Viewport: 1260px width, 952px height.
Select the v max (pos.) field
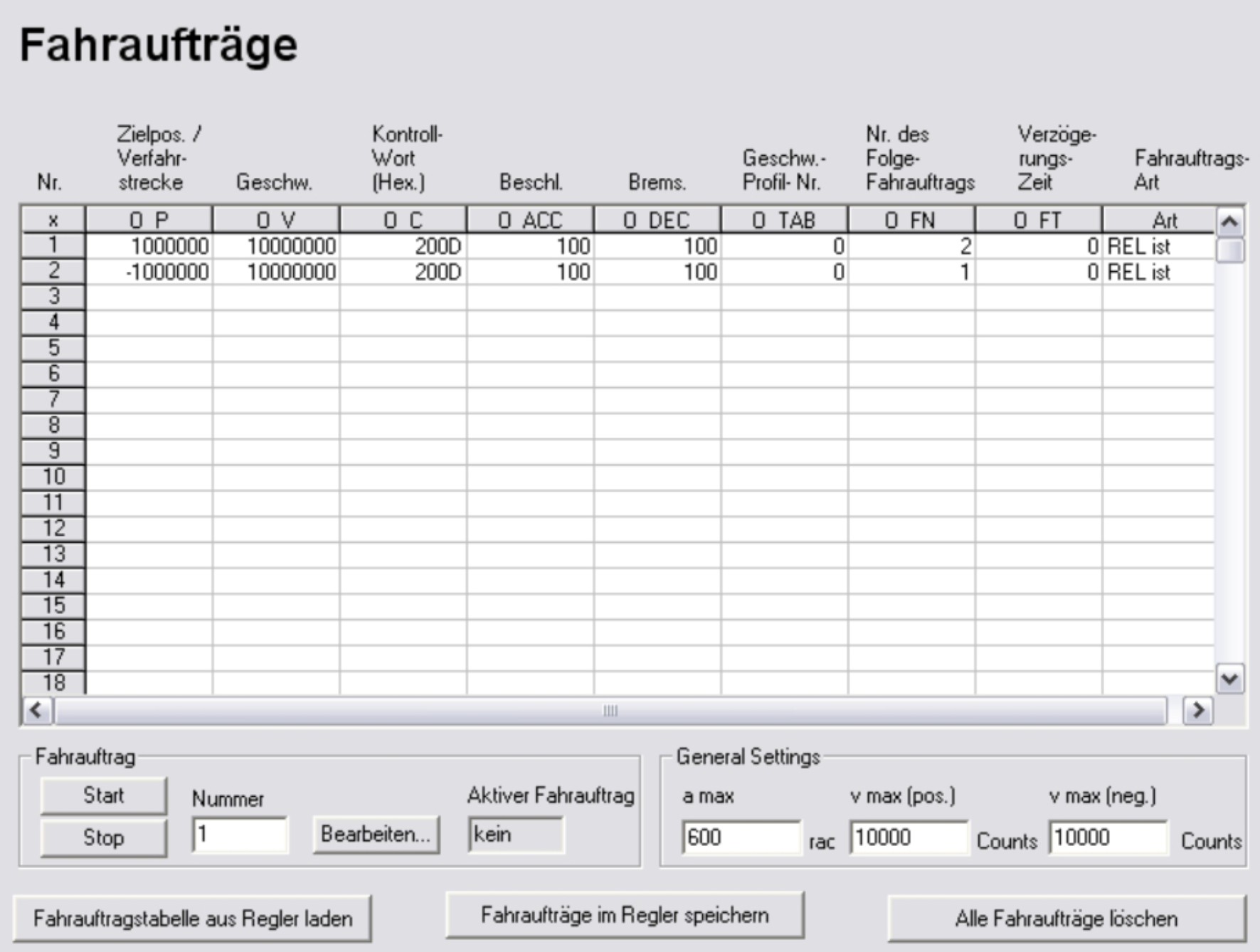[x=908, y=837]
